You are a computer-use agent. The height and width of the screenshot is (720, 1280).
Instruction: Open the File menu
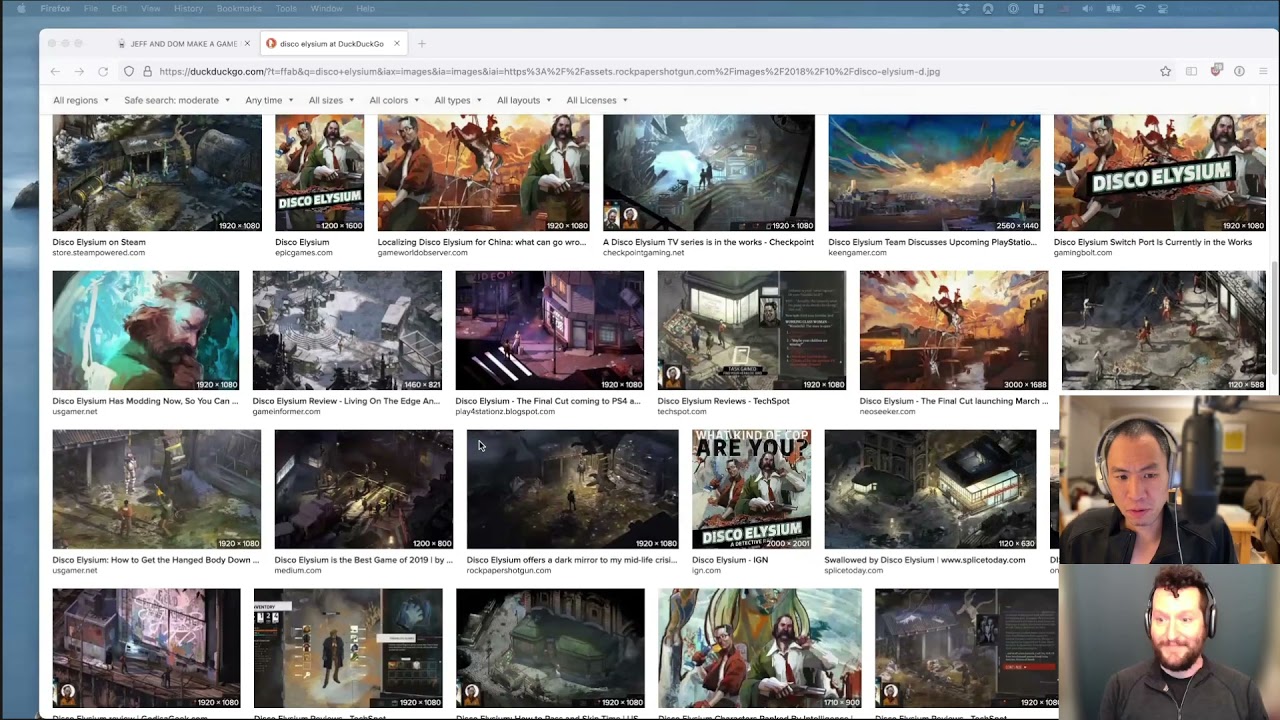91,9
